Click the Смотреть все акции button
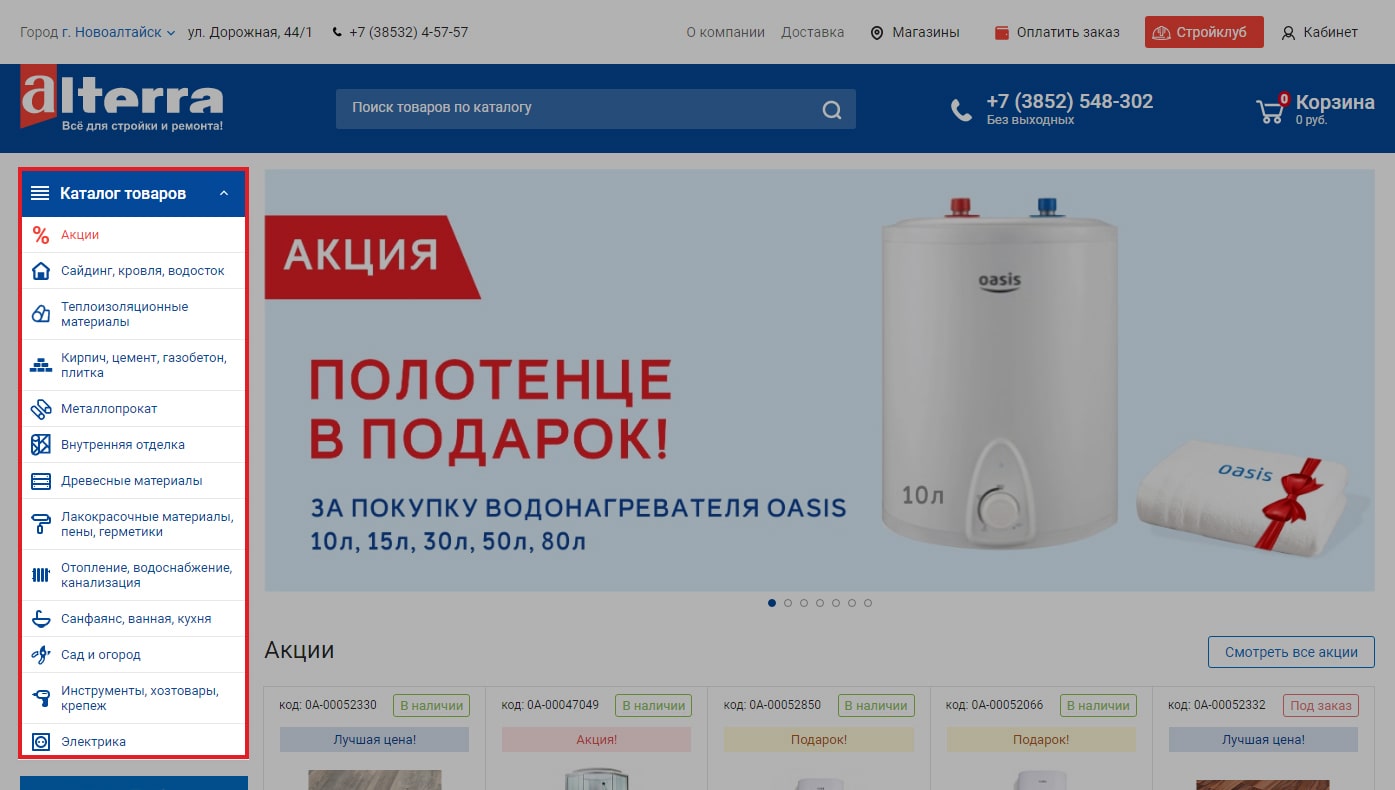Screen dimensions: 1395x790 [1291, 652]
